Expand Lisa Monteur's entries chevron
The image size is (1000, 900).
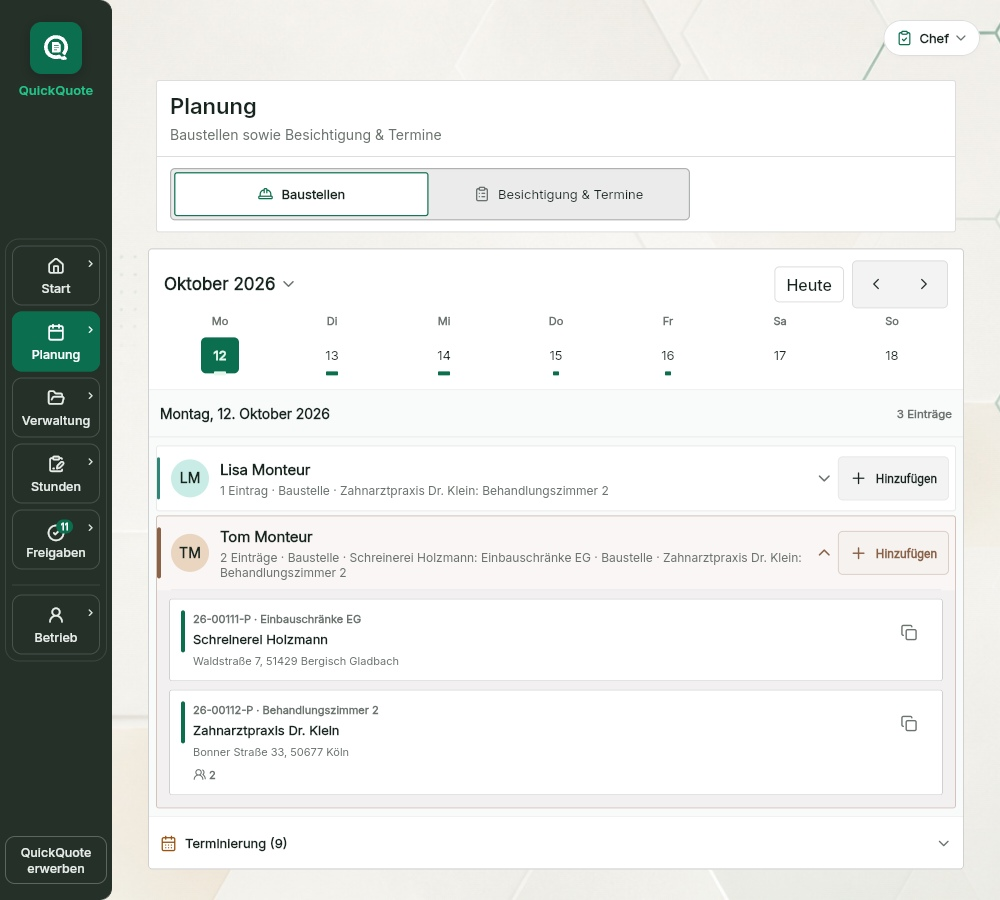(824, 478)
